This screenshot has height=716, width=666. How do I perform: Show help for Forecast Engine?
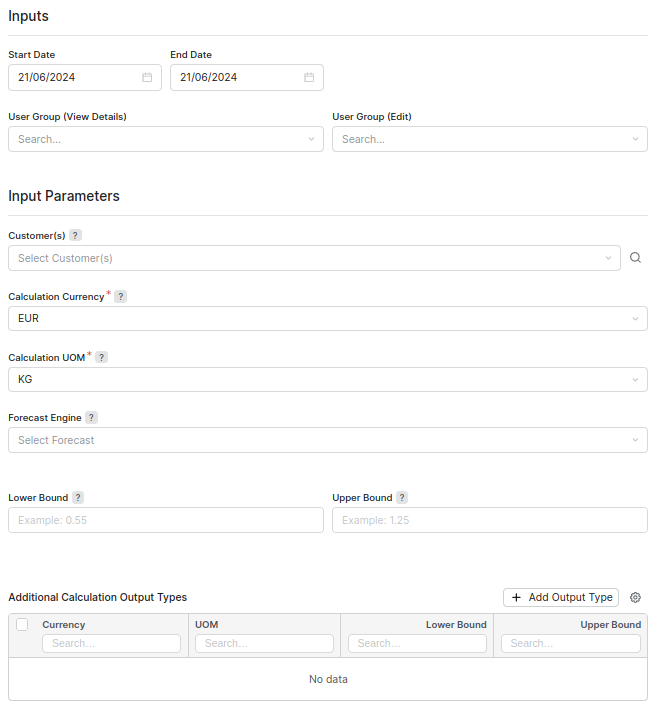click(x=92, y=418)
